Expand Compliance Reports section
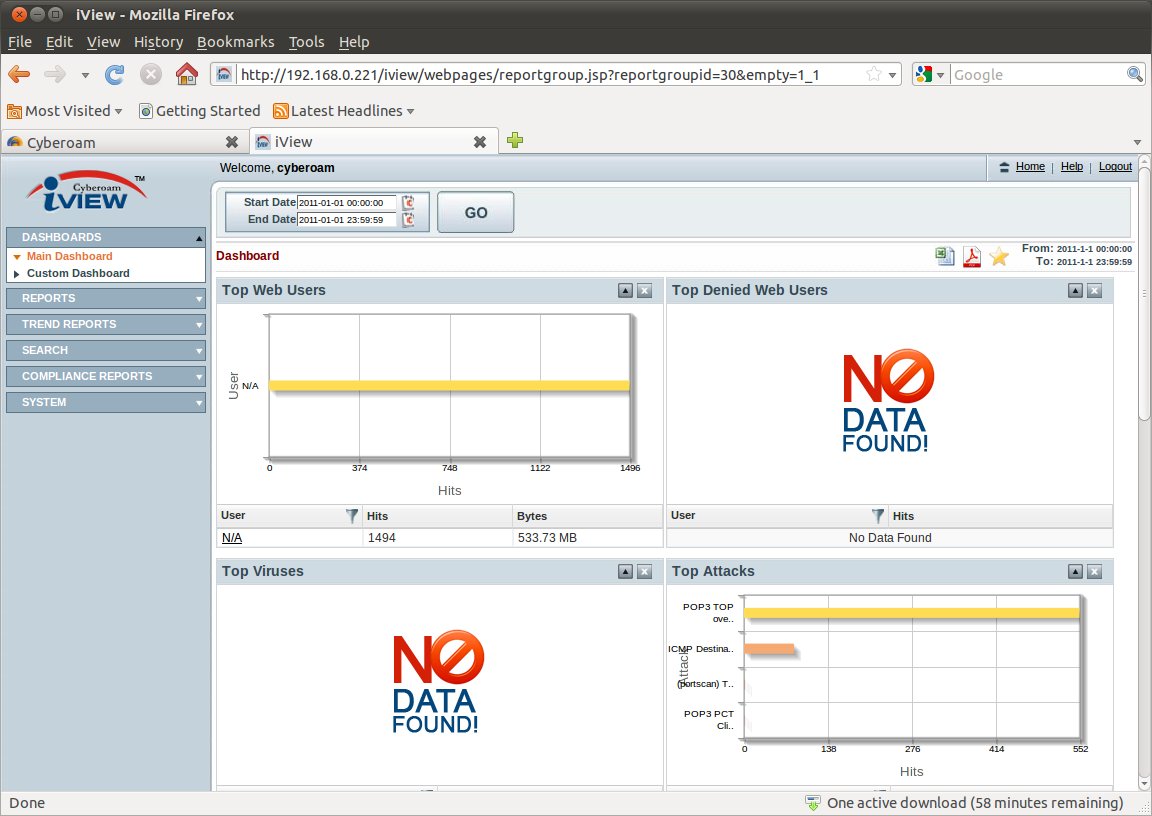Screen dimensions: 1152x816 pos(105,376)
